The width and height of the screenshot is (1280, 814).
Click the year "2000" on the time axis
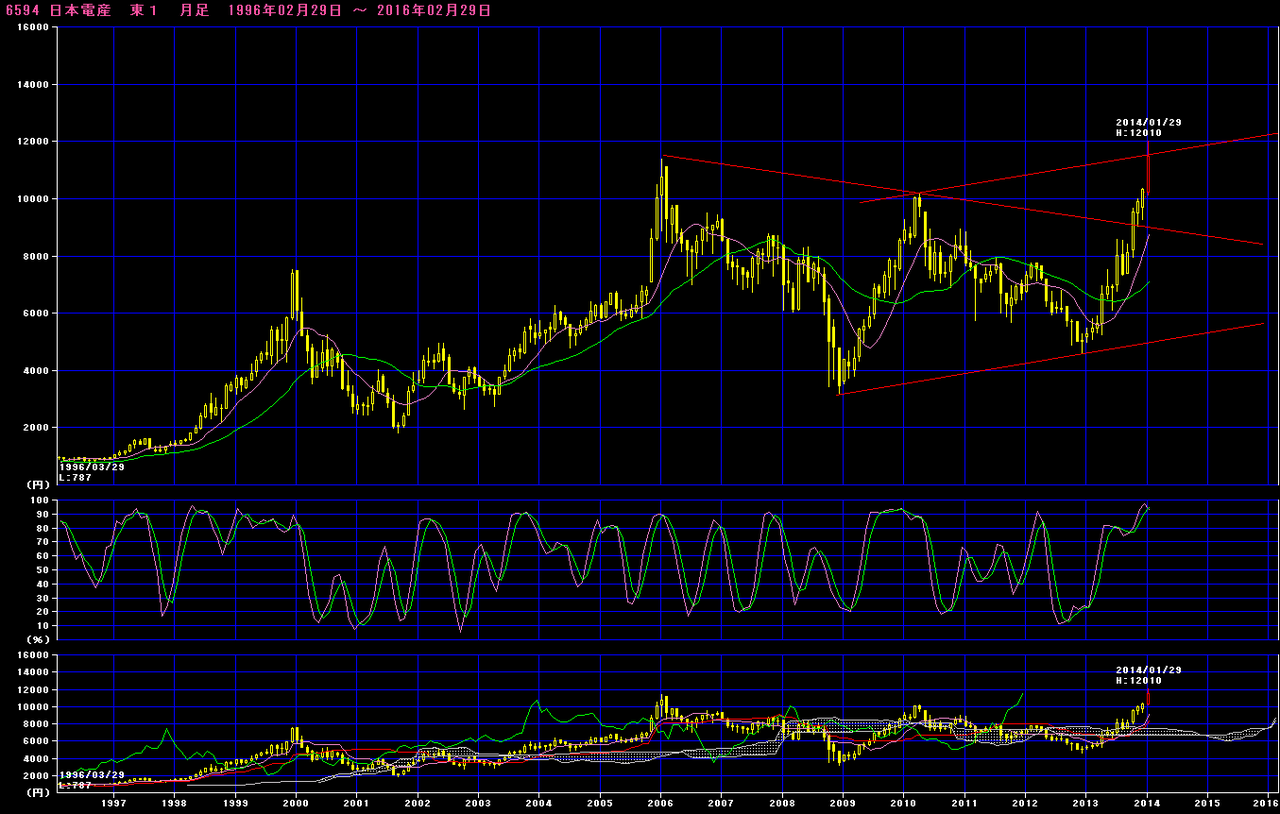point(296,802)
